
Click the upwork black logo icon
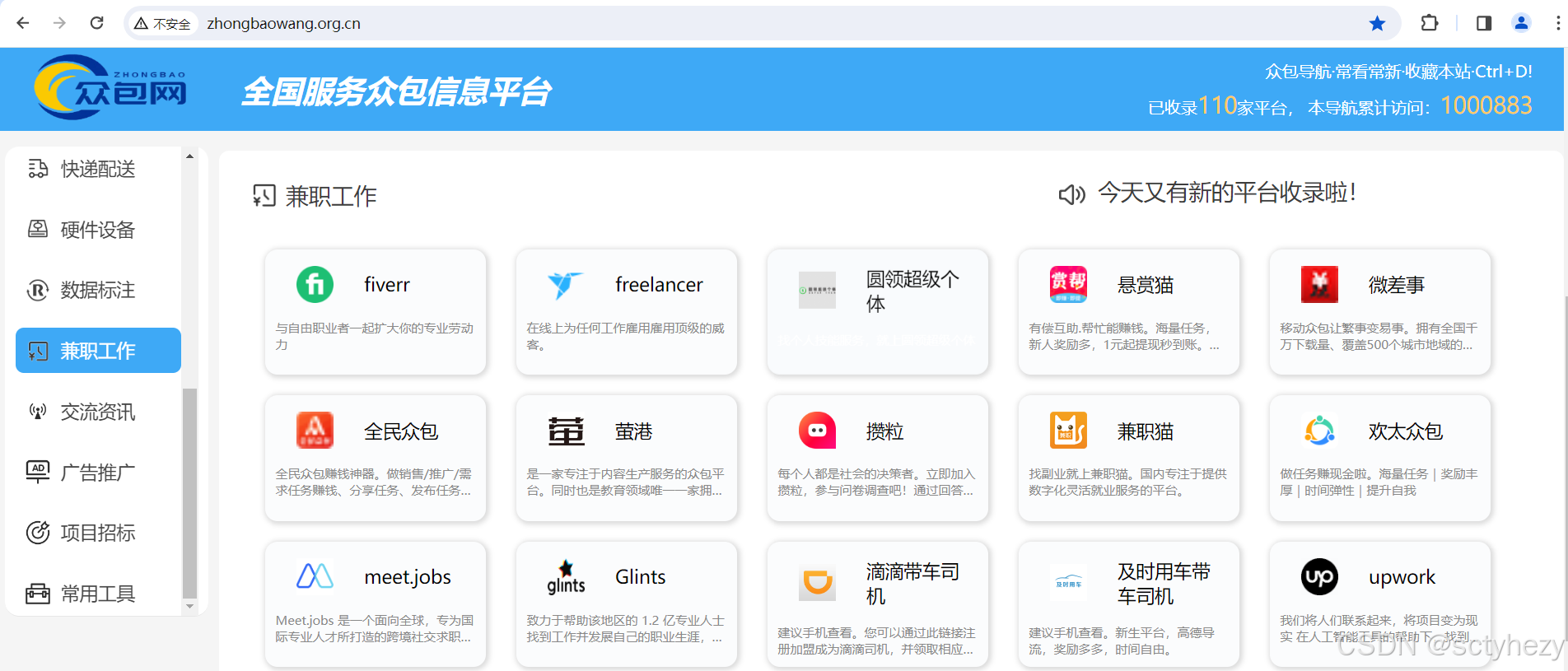(x=1319, y=576)
